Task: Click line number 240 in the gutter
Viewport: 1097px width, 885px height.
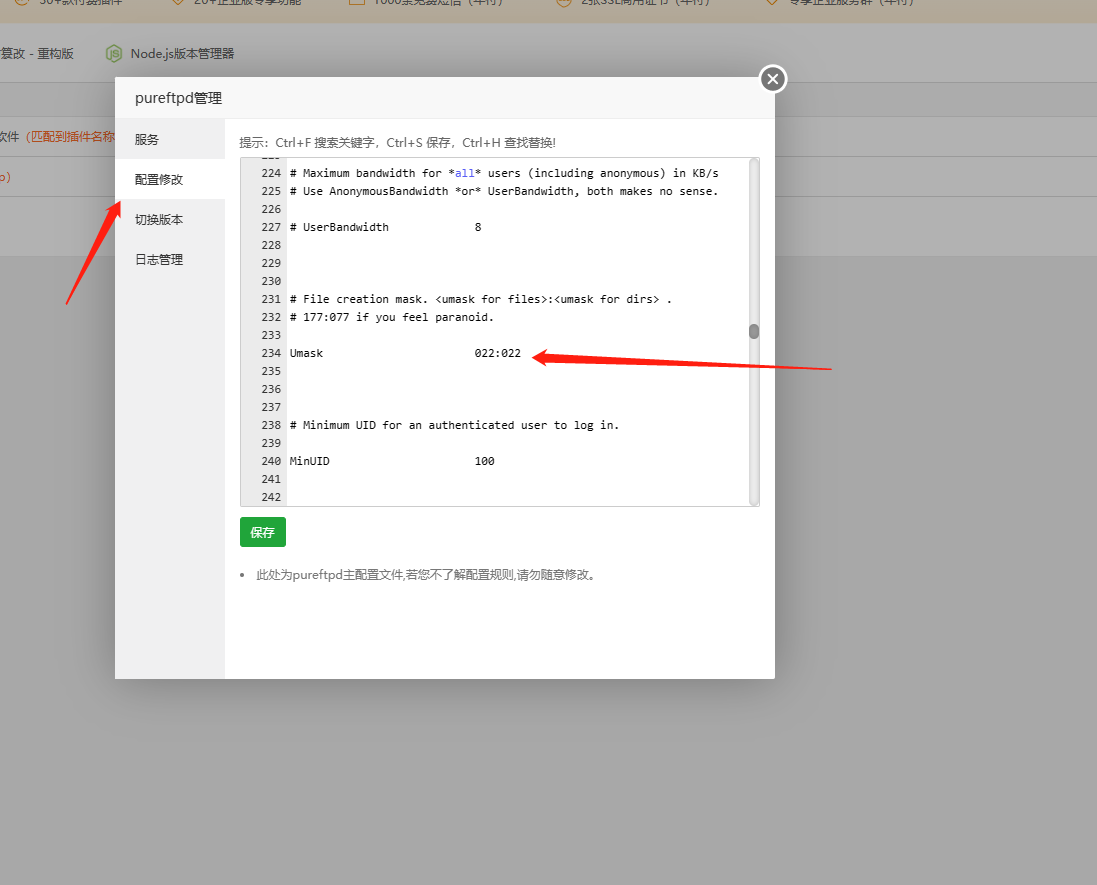Action: [x=271, y=461]
